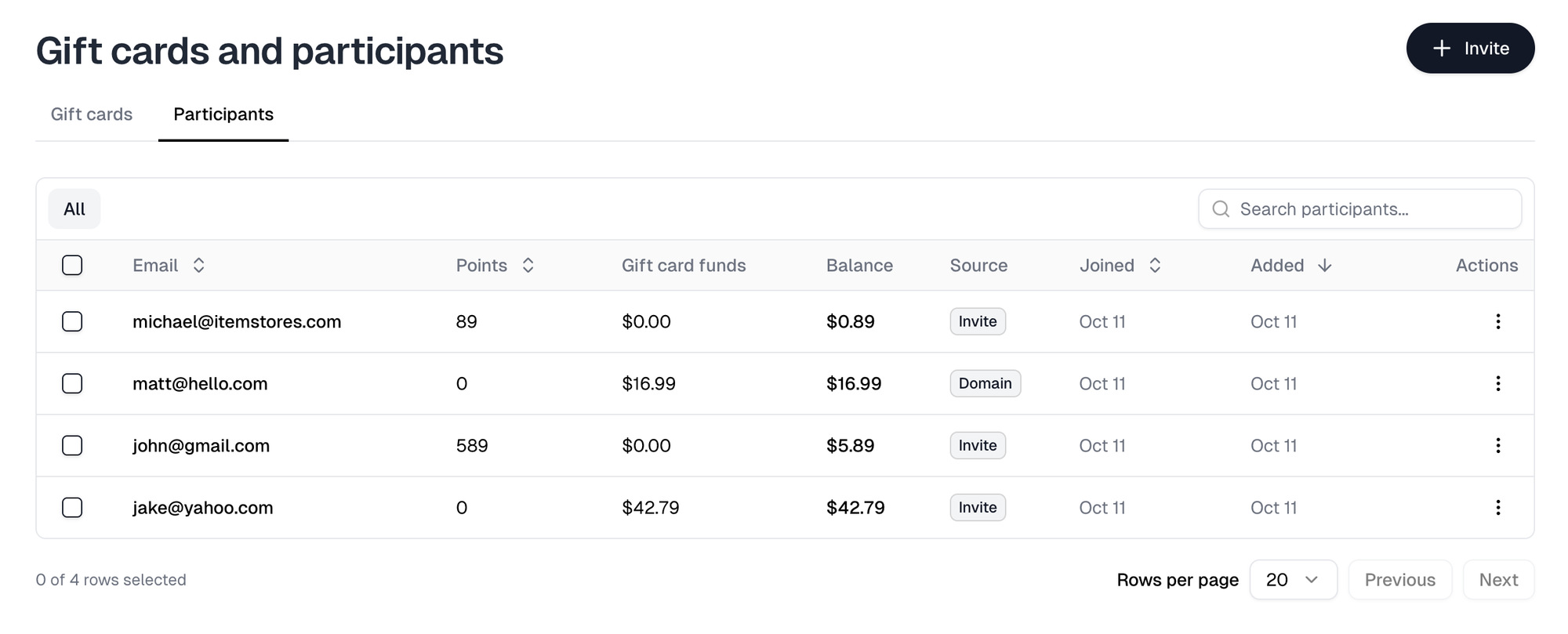Click the john@gmail.com email

[201, 445]
